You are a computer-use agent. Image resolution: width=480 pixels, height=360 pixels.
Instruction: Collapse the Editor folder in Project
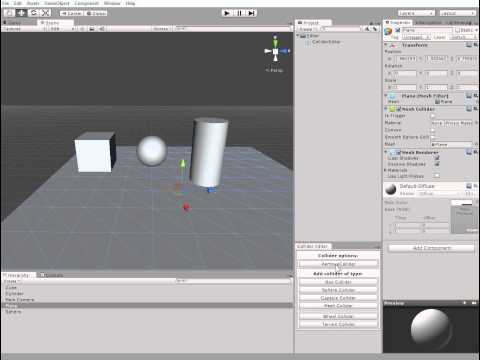coord(299,36)
